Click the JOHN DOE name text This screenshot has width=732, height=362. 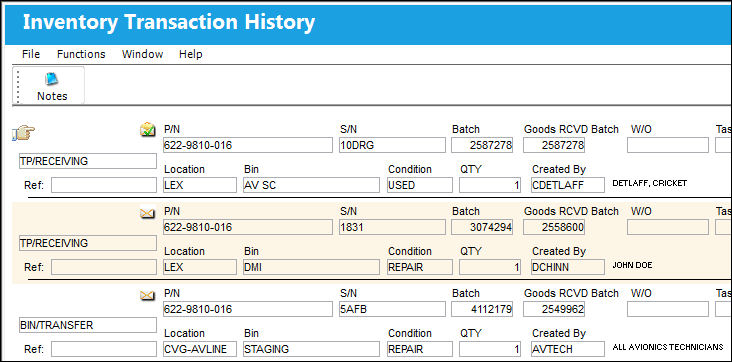(632, 265)
